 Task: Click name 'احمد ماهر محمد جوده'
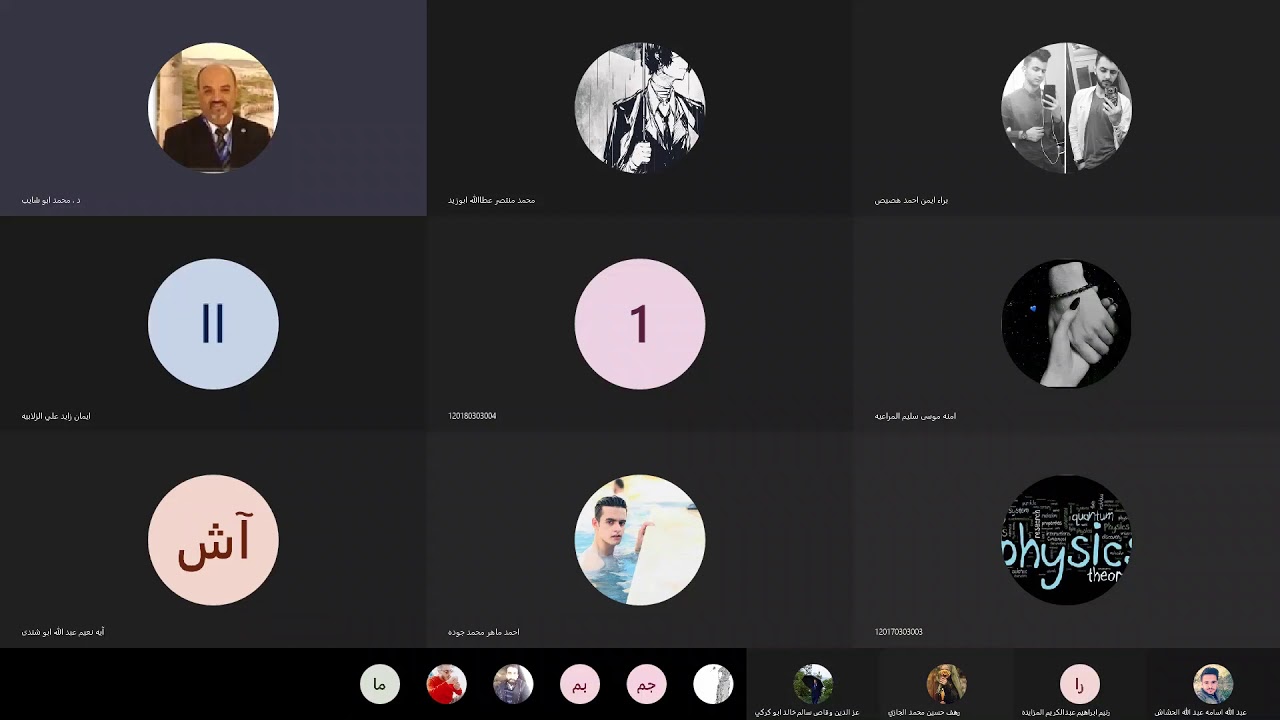point(483,632)
